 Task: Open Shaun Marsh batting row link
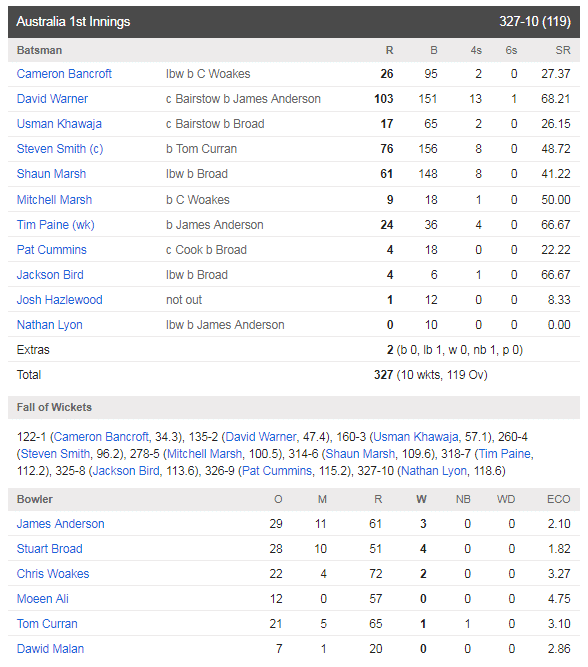coord(51,174)
